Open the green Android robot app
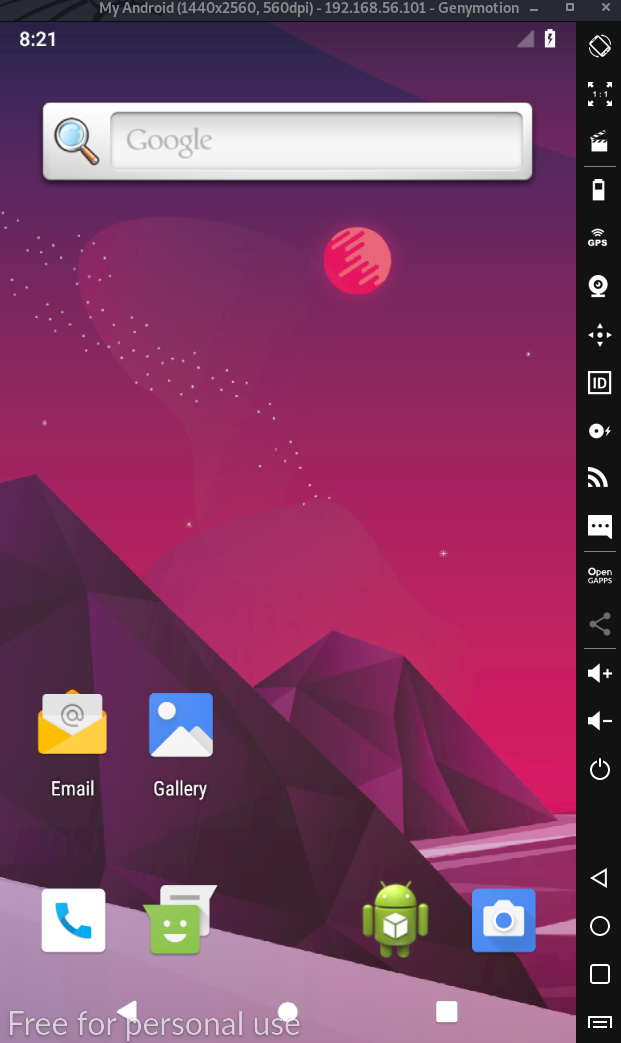 pyautogui.click(x=396, y=920)
